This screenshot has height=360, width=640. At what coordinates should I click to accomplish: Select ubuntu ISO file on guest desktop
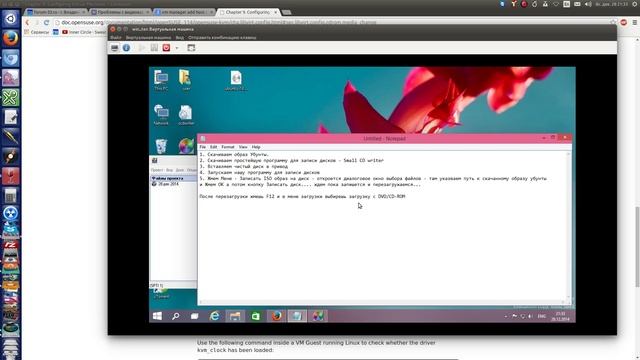(x=236, y=80)
